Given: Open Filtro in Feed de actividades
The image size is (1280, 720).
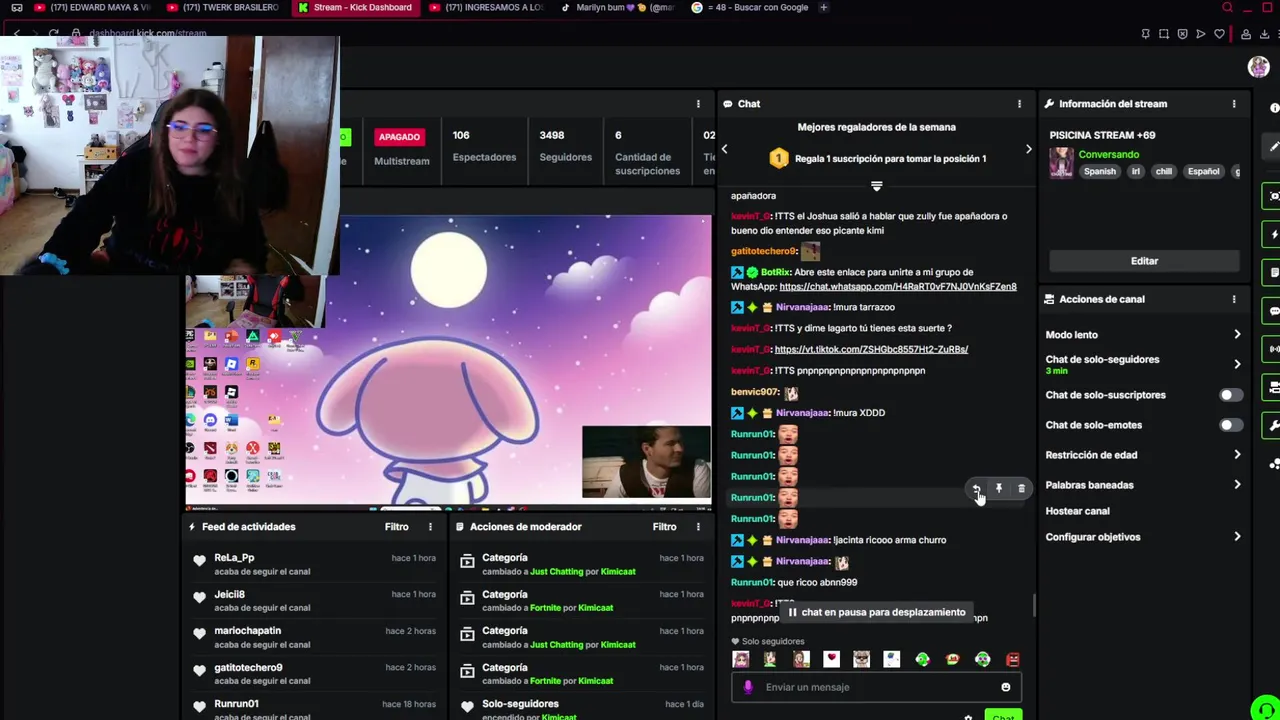Looking at the screenshot, I should pos(397,527).
